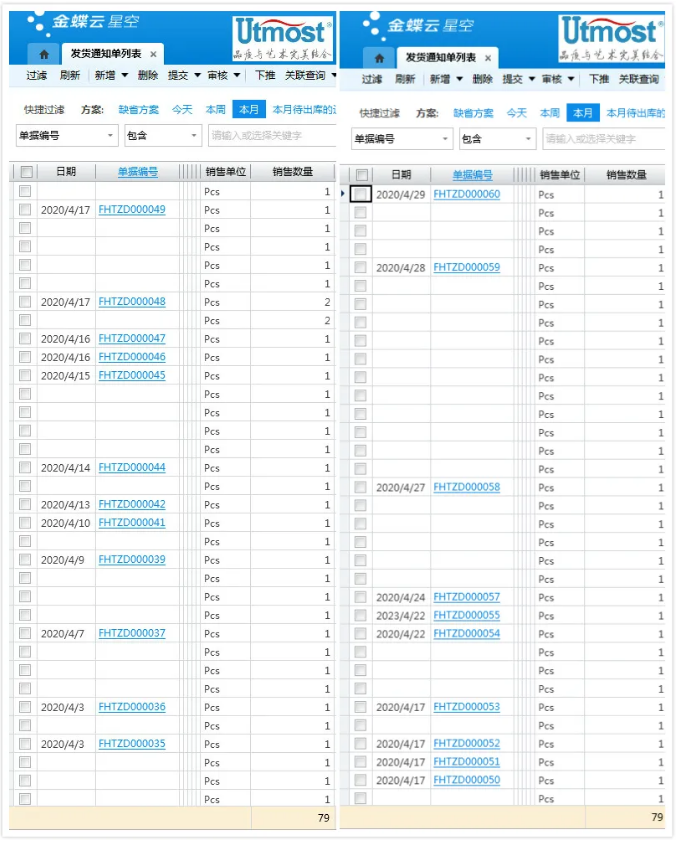Expand 提交 dropdown arrow in left window

coord(197,75)
